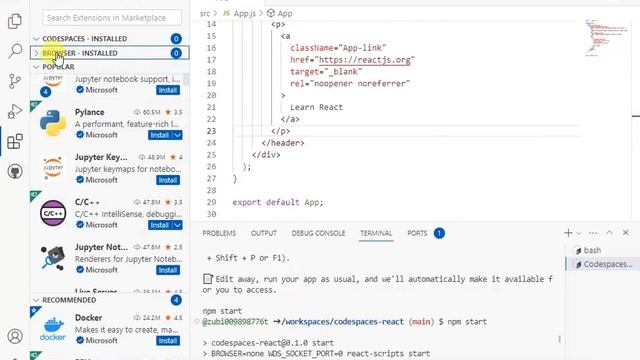Click the src breadcrumb folder
Screen dimensions: 640x360
tap(205, 13)
